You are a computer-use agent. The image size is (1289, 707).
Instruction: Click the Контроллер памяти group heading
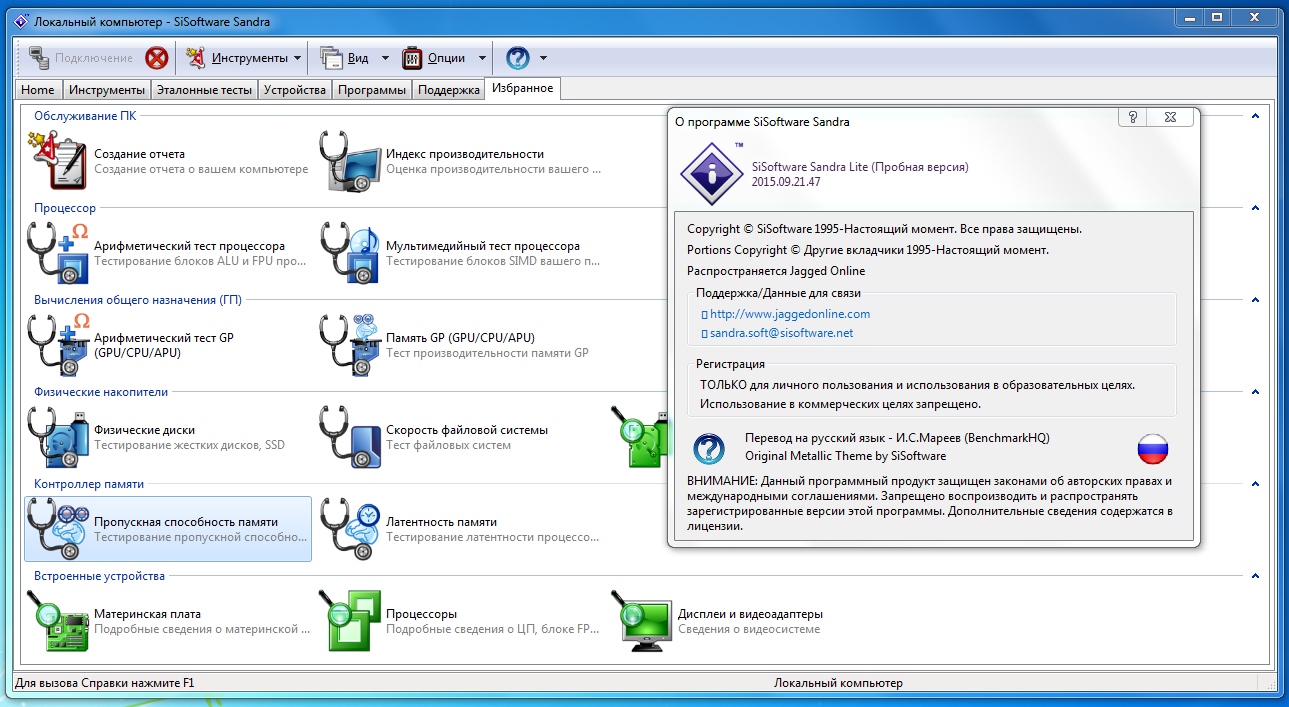tap(89, 484)
